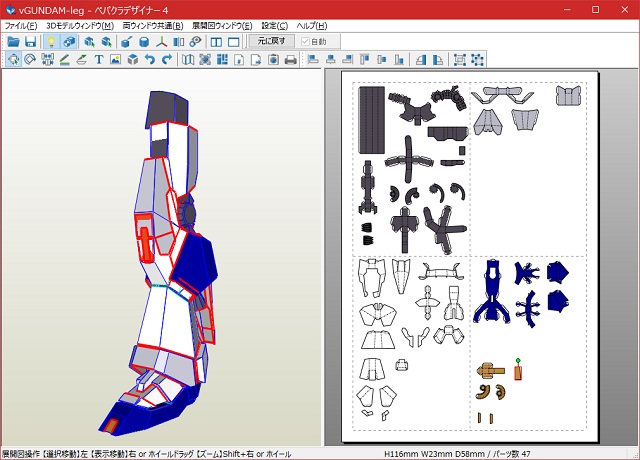The width and height of the screenshot is (640, 460).
Task: Minimize the Pepakura Designer window
Action: (567, 9)
